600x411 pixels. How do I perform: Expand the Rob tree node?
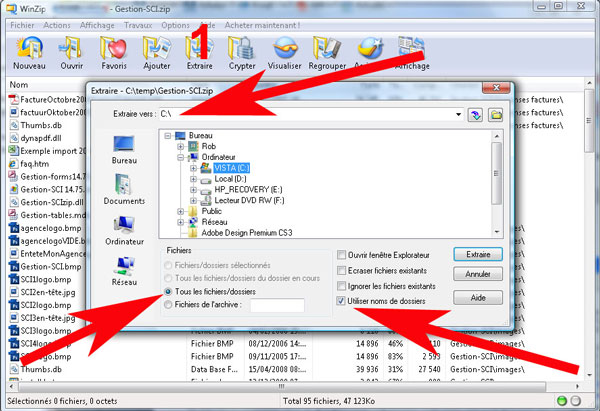(181, 147)
